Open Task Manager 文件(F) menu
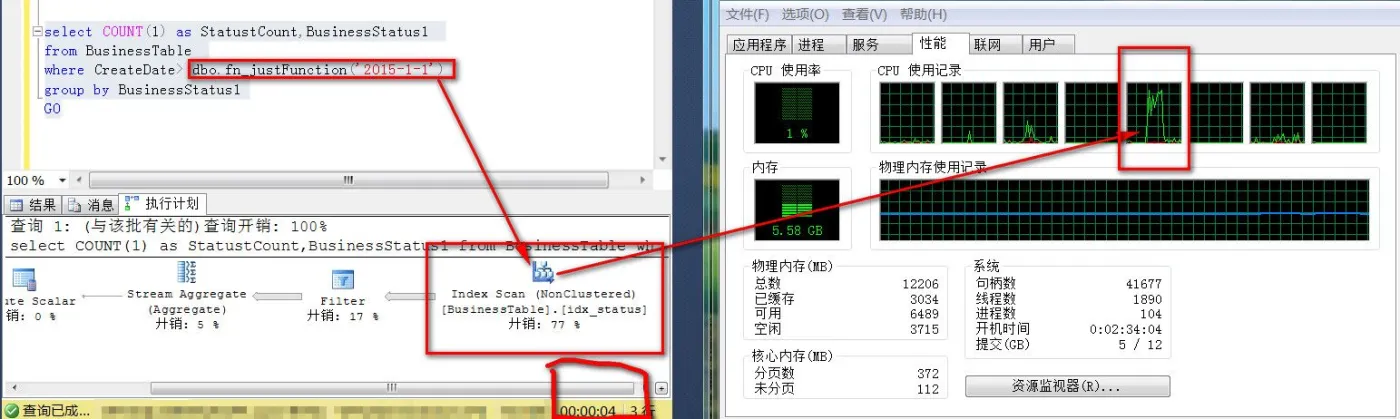Screen dimensions: 1400x419 (x=748, y=14)
